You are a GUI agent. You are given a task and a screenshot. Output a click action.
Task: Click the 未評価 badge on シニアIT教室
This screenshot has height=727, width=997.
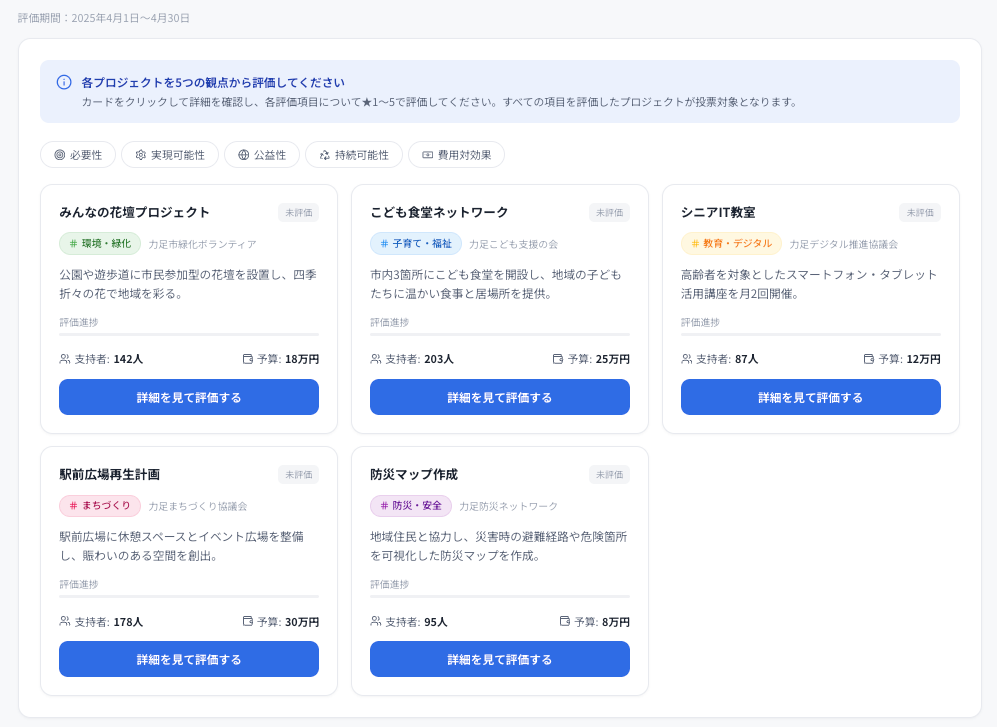pyautogui.click(x=920, y=212)
